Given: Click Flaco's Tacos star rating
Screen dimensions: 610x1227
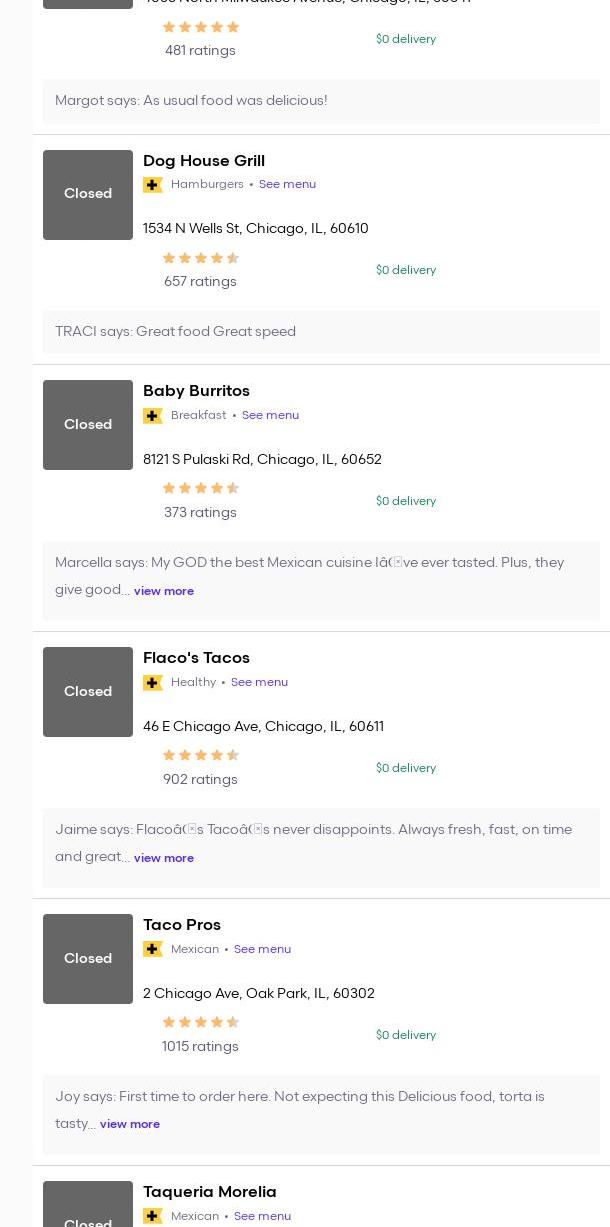Looking at the screenshot, I should pyautogui.click(x=200, y=755).
